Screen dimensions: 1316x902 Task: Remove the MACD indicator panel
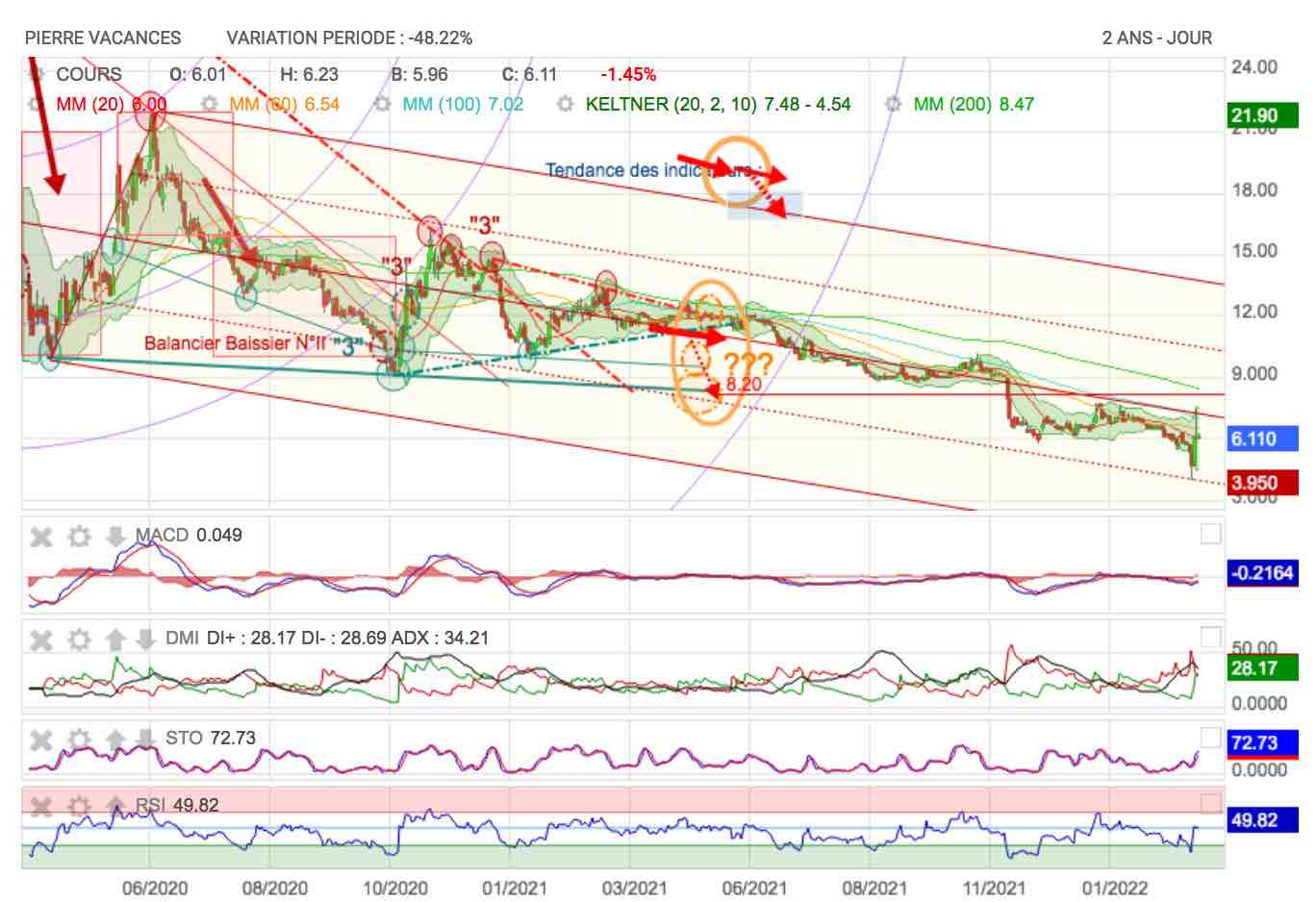41,536
